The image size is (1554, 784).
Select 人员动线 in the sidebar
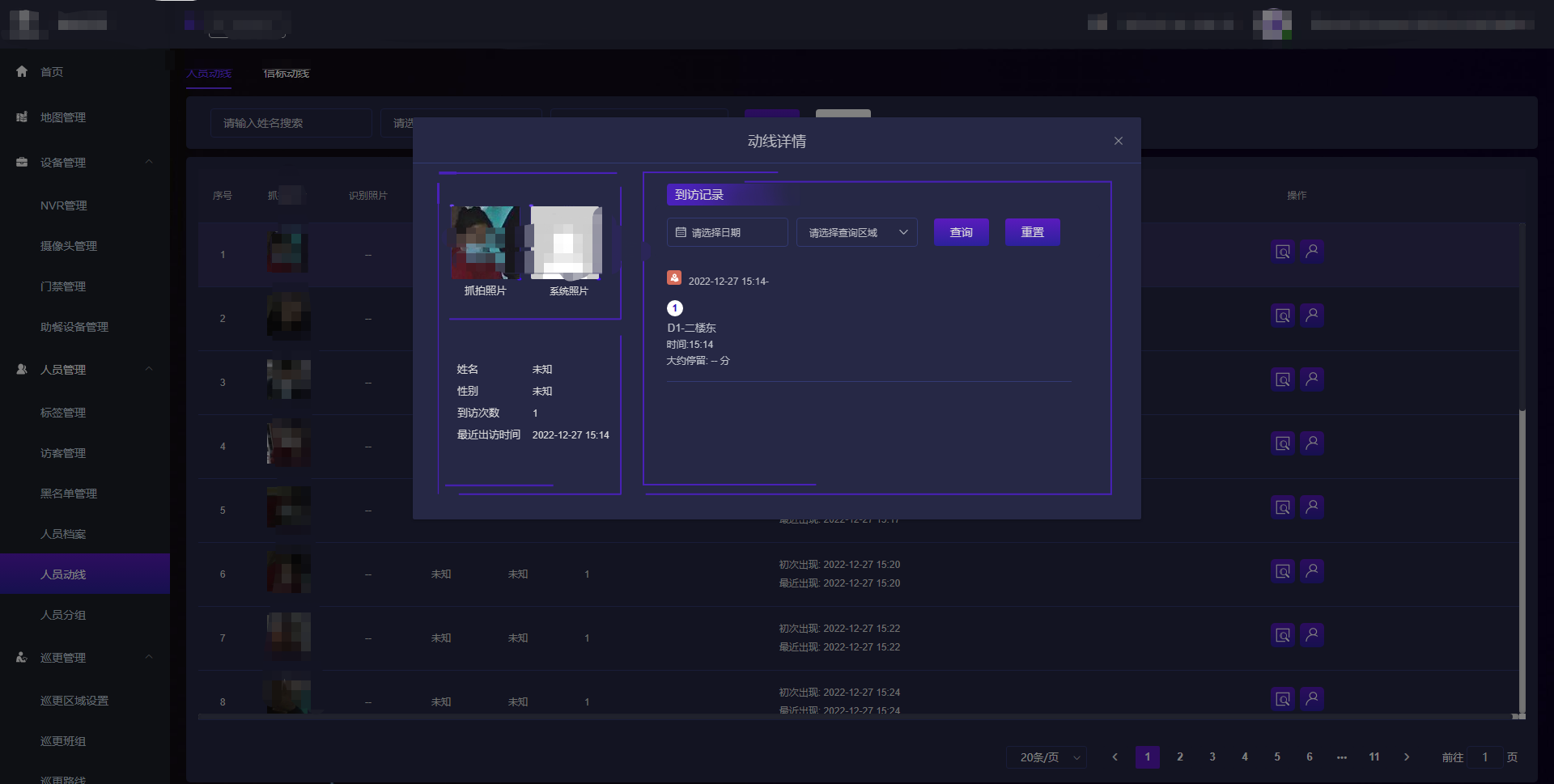(85, 574)
